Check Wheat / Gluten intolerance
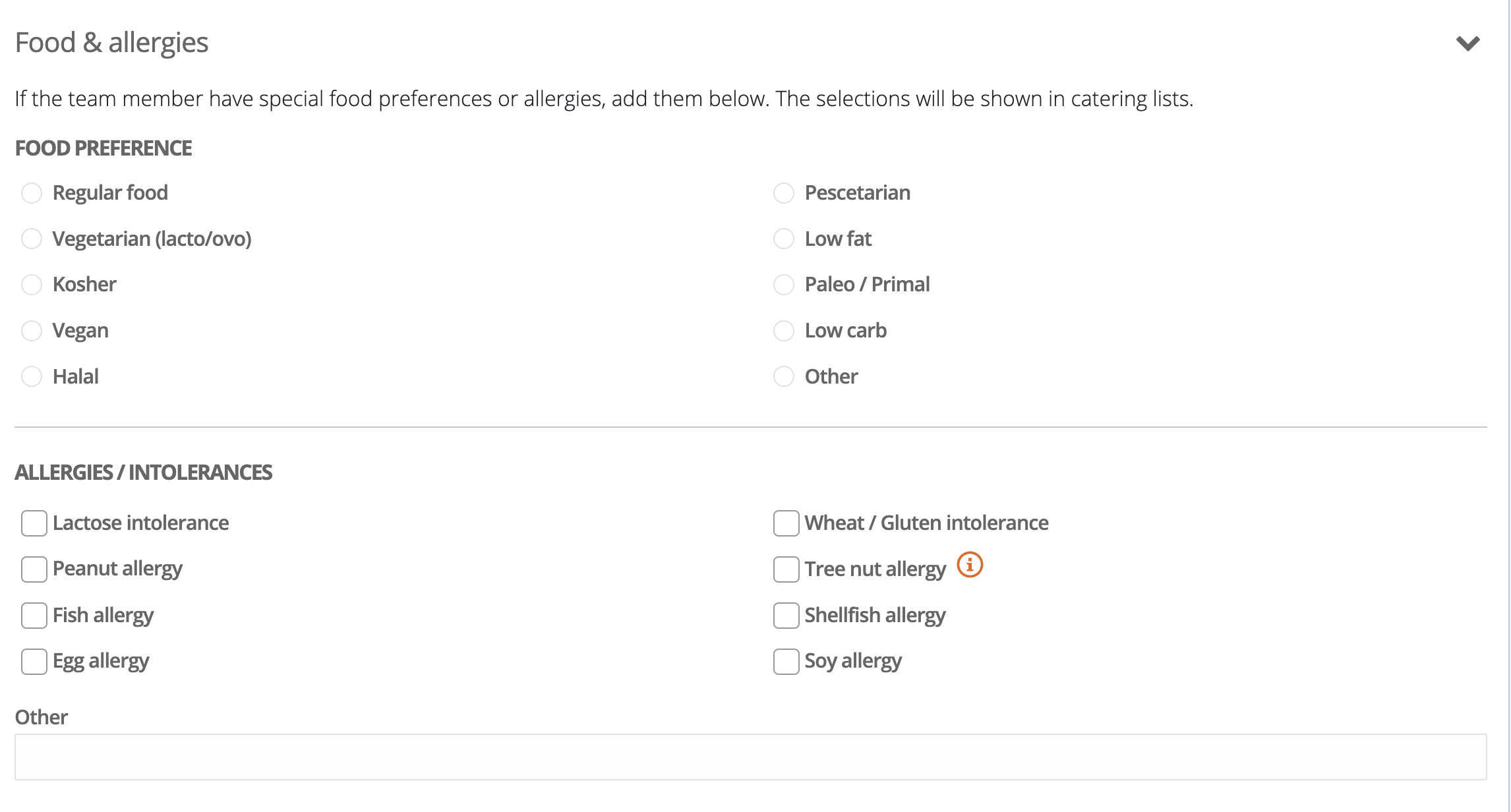Image resolution: width=1511 pixels, height=812 pixels. click(x=786, y=523)
